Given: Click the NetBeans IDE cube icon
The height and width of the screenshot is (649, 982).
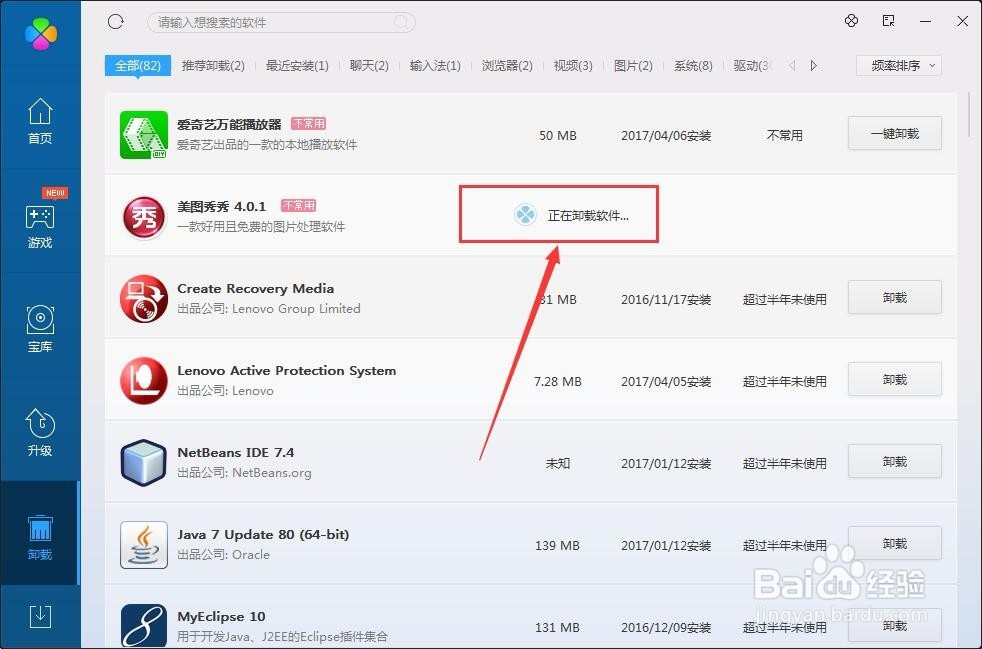Looking at the screenshot, I should click(x=144, y=463).
